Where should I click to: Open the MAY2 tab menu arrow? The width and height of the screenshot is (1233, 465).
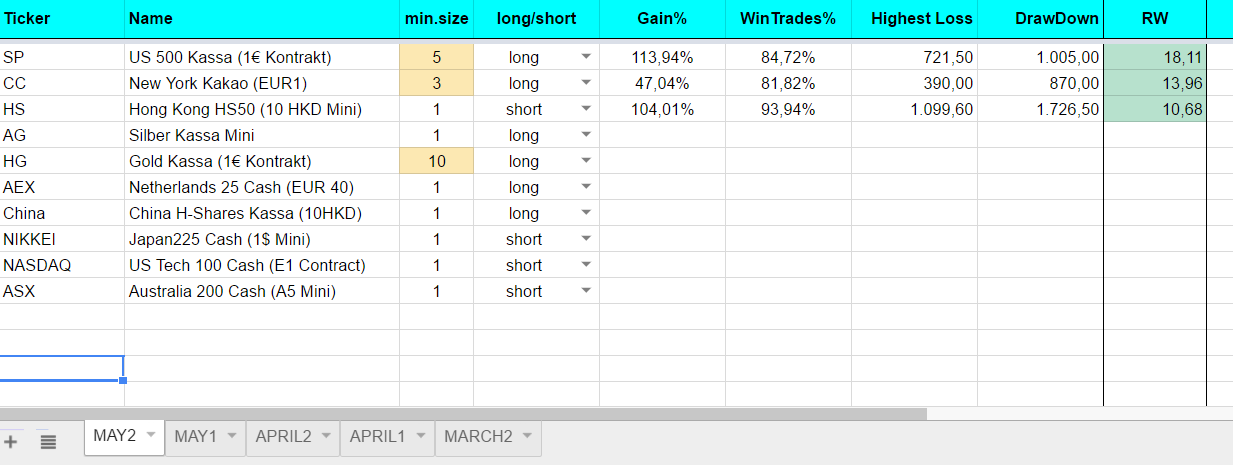[151, 436]
